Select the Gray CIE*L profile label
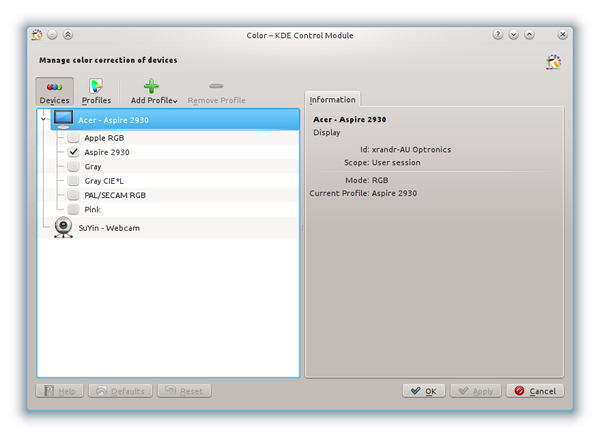 (104, 181)
